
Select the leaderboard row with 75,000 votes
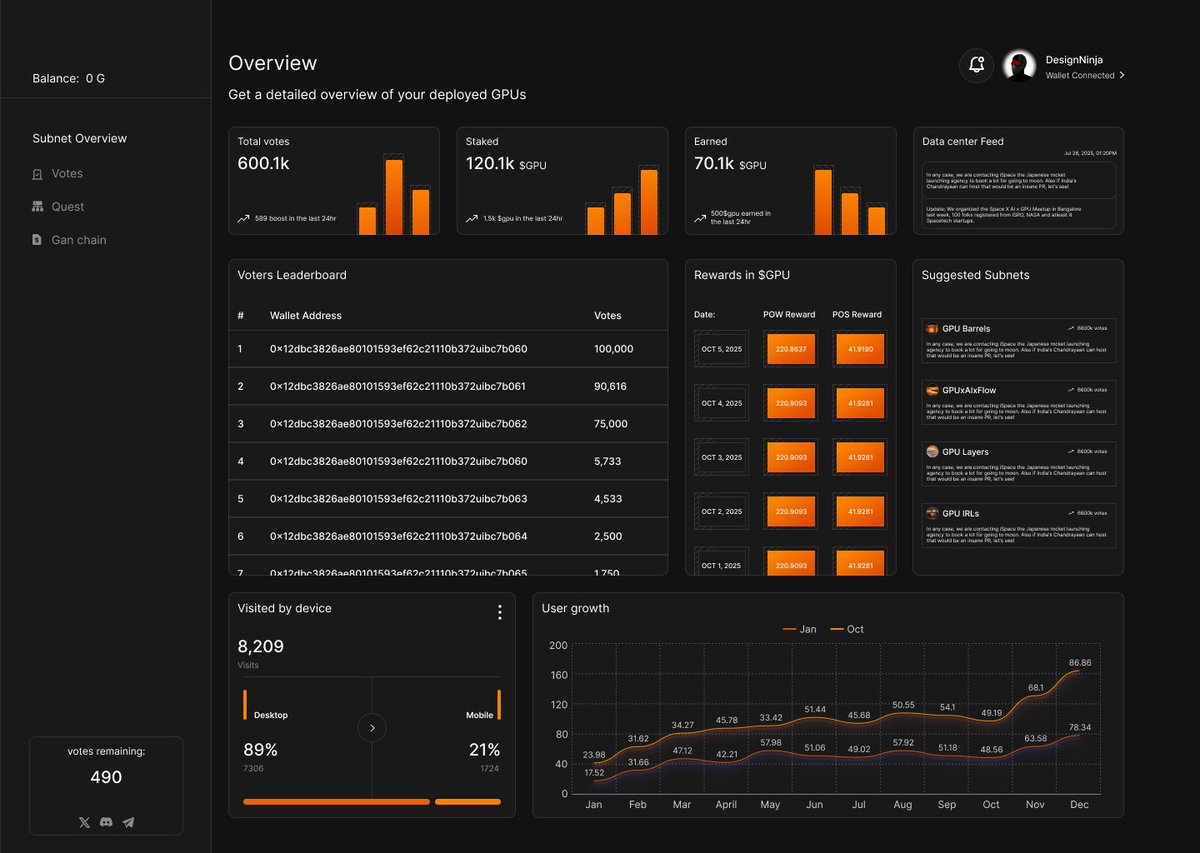coord(448,424)
